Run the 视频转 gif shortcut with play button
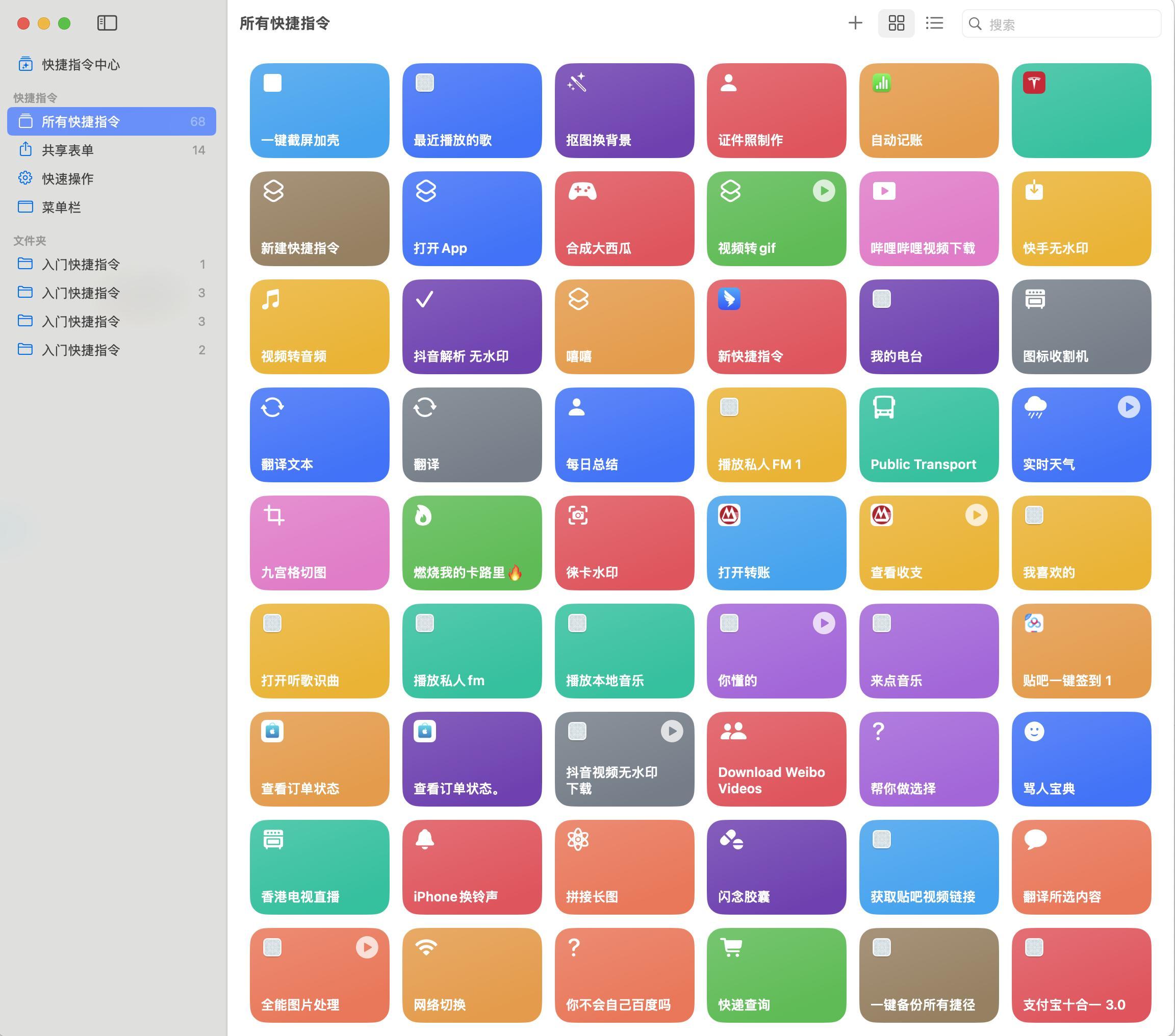Image resolution: width=1175 pixels, height=1036 pixels. click(x=823, y=191)
